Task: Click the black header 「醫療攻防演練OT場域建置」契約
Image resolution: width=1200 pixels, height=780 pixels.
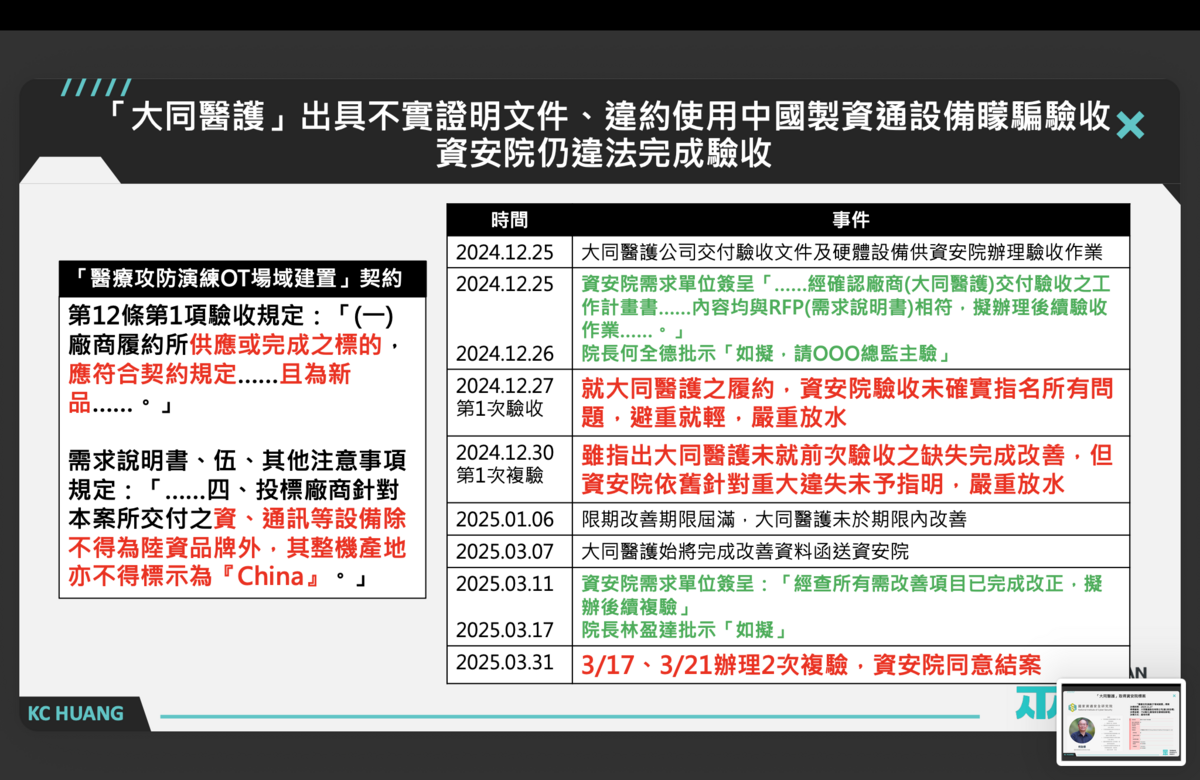Action: (243, 278)
